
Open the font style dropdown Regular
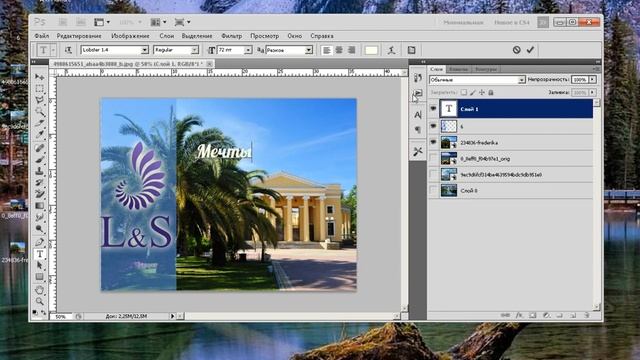click(195, 50)
